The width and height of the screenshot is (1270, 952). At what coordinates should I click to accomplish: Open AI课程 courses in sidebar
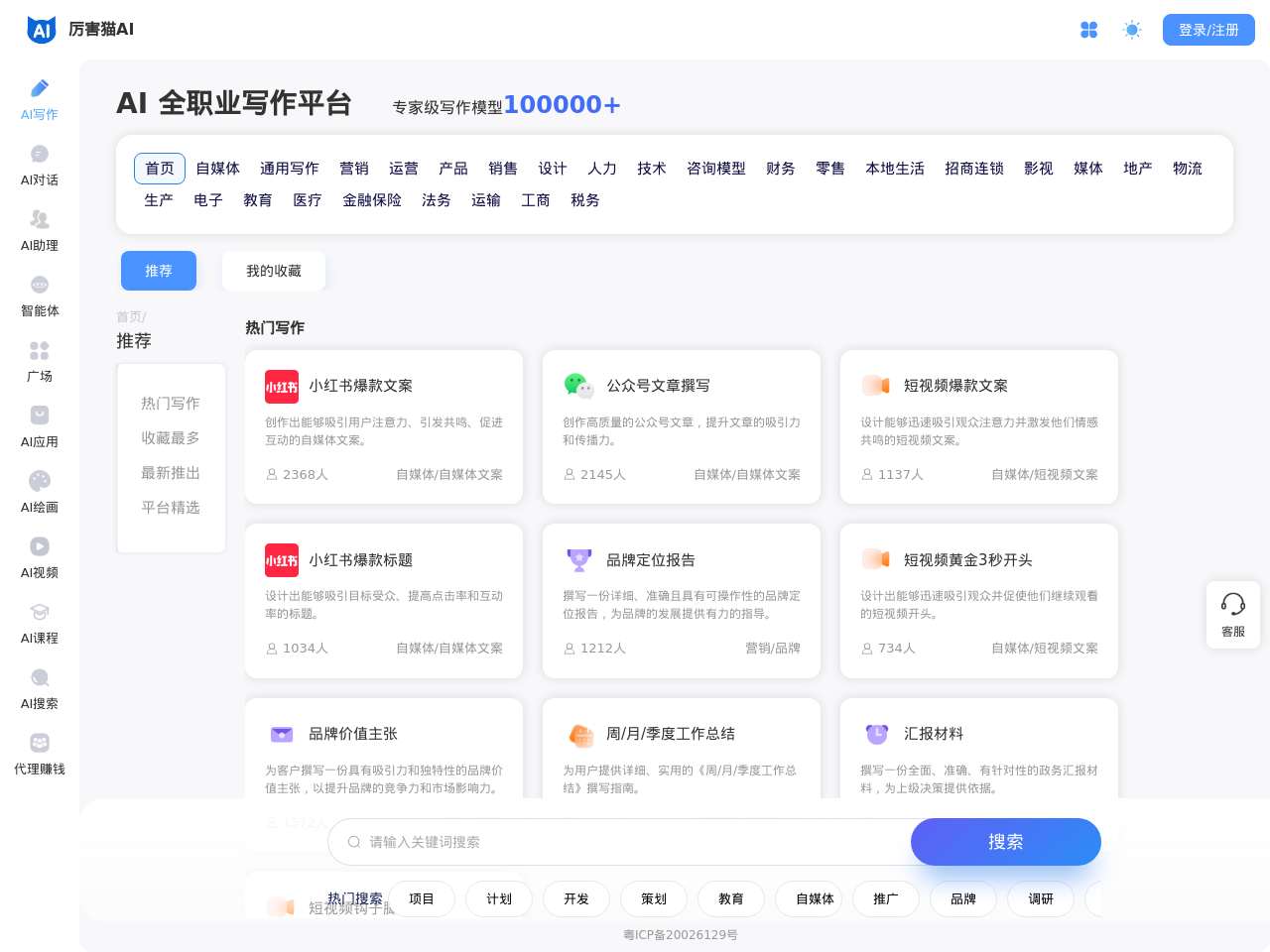pos(40,623)
